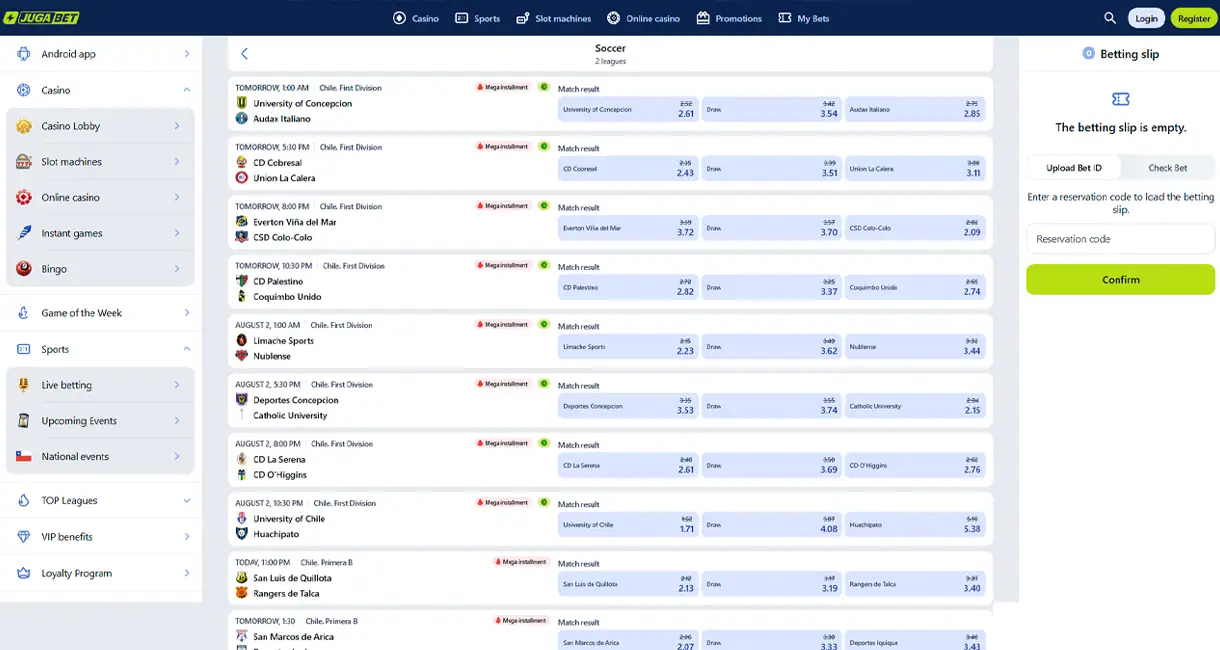Viewport: 1220px width, 650px height.
Task: Click the Everton Viña del Mar team name
Action: (295, 222)
